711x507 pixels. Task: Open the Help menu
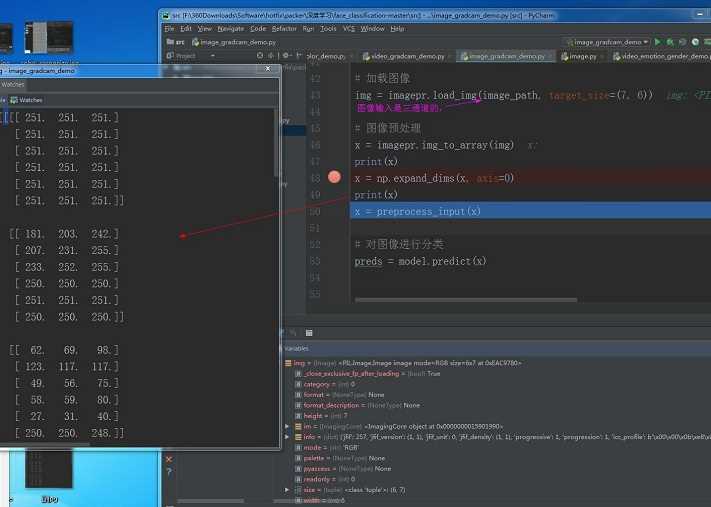point(397,29)
